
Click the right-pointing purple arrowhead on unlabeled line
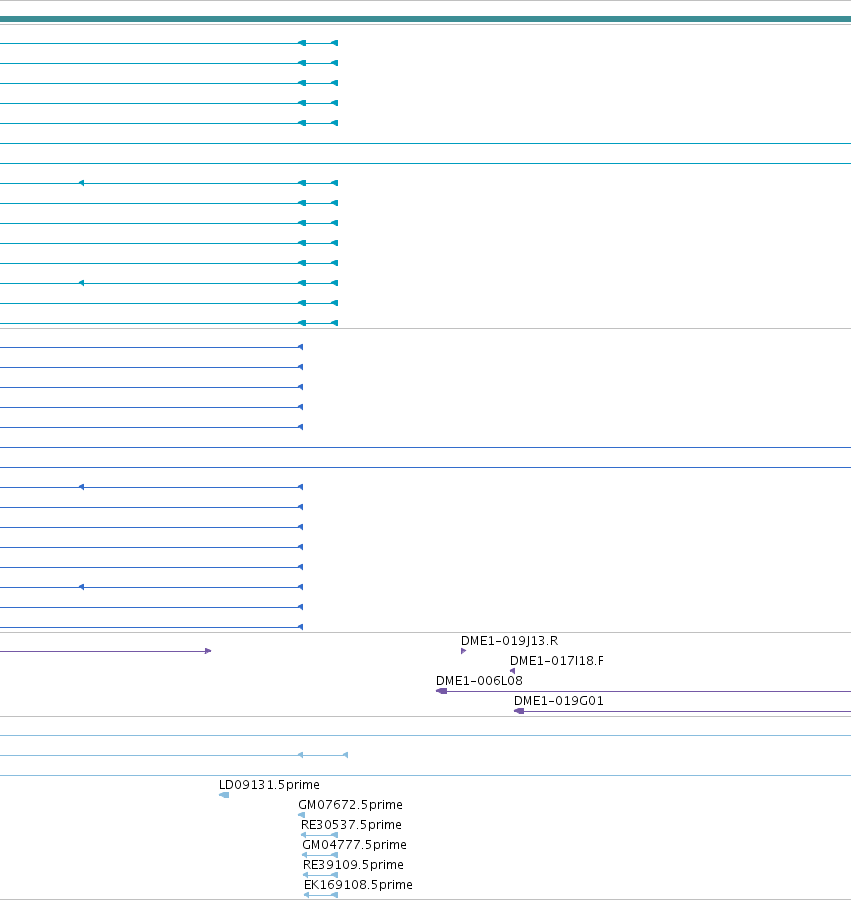[x=208, y=651]
